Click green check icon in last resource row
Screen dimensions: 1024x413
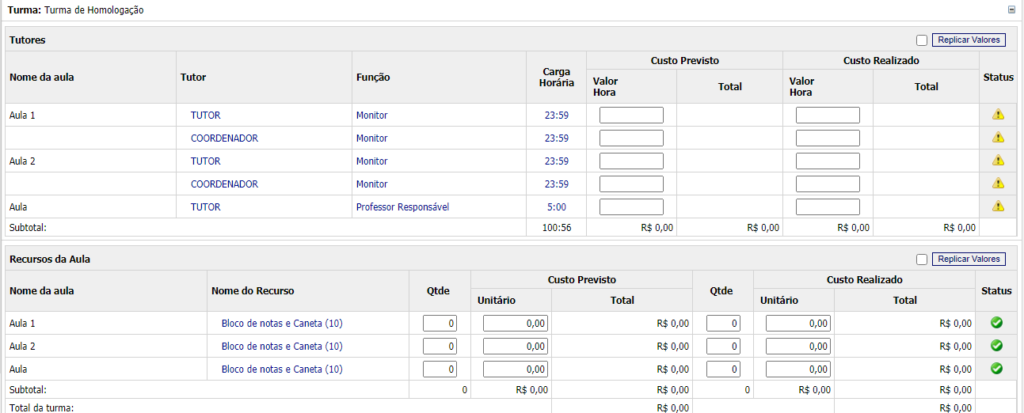[996, 369]
